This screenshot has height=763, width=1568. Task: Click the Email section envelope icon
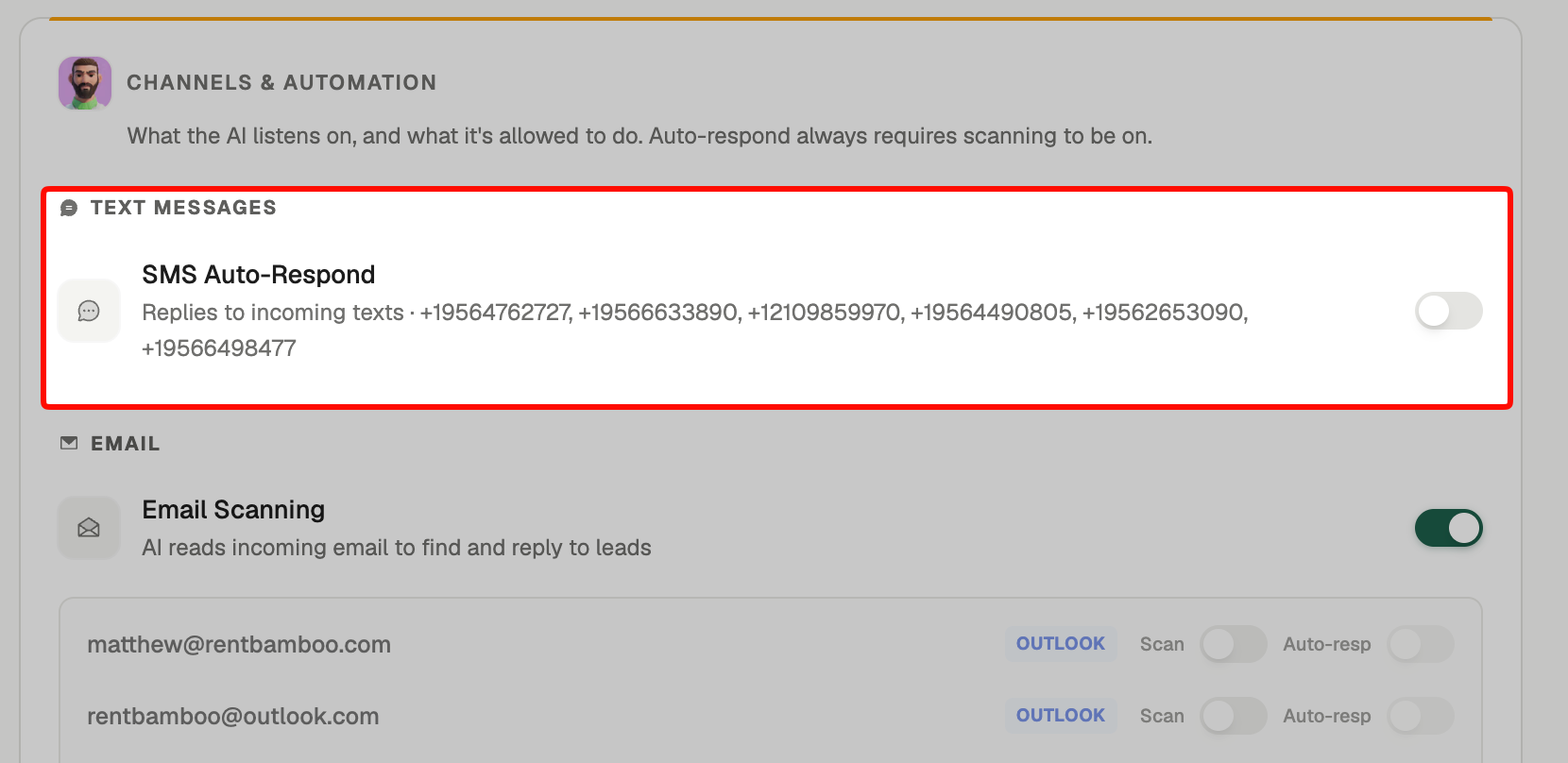pyautogui.click(x=69, y=443)
